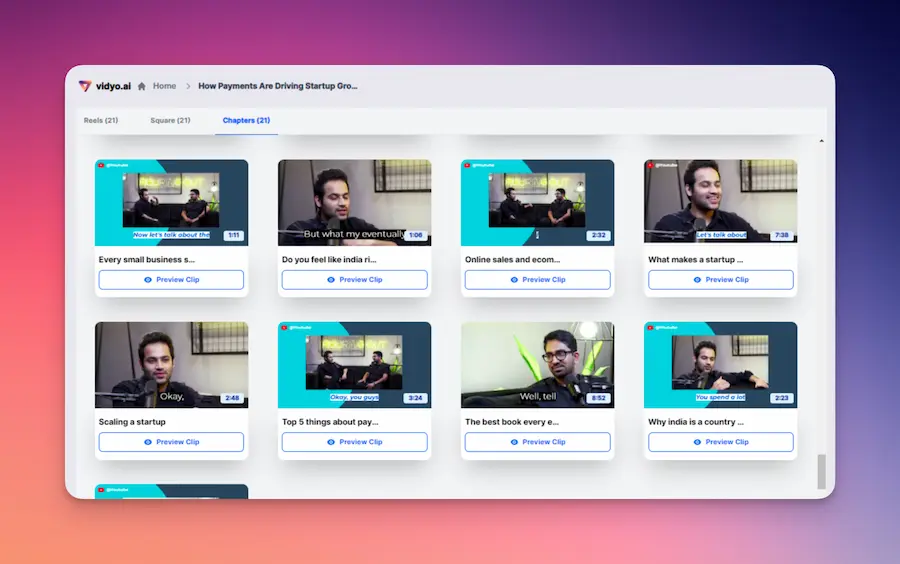Screen dimensions: 900x564
Task: Click the title 'Every small business s...'
Action: click(x=147, y=259)
